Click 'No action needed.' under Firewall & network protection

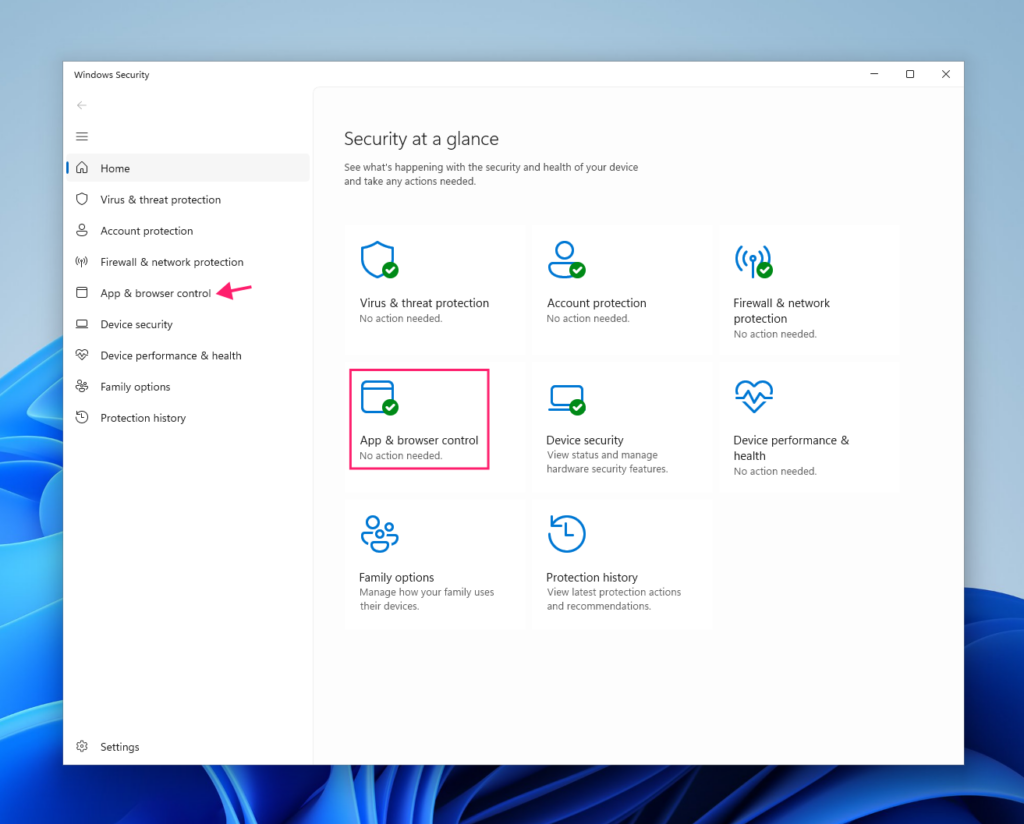coord(775,334)
